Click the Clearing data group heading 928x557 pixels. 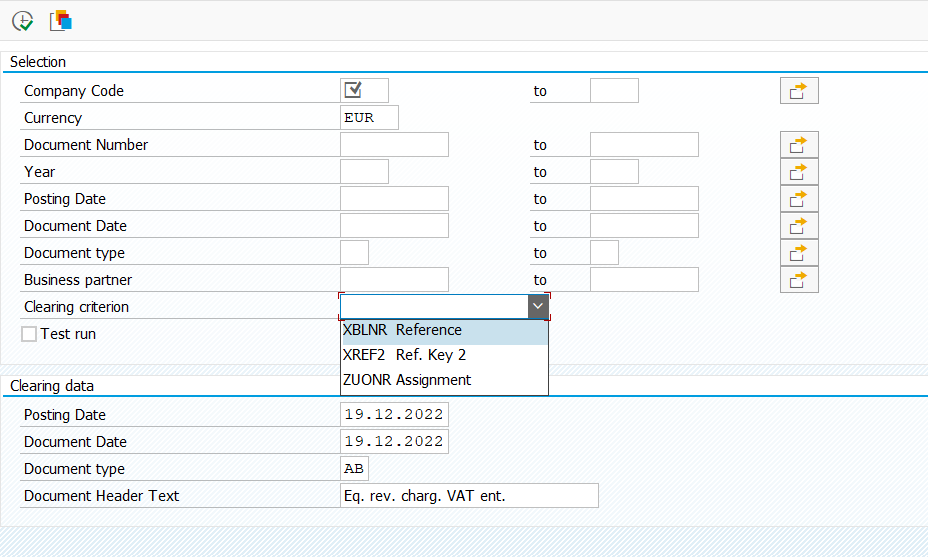coord(52,386)
